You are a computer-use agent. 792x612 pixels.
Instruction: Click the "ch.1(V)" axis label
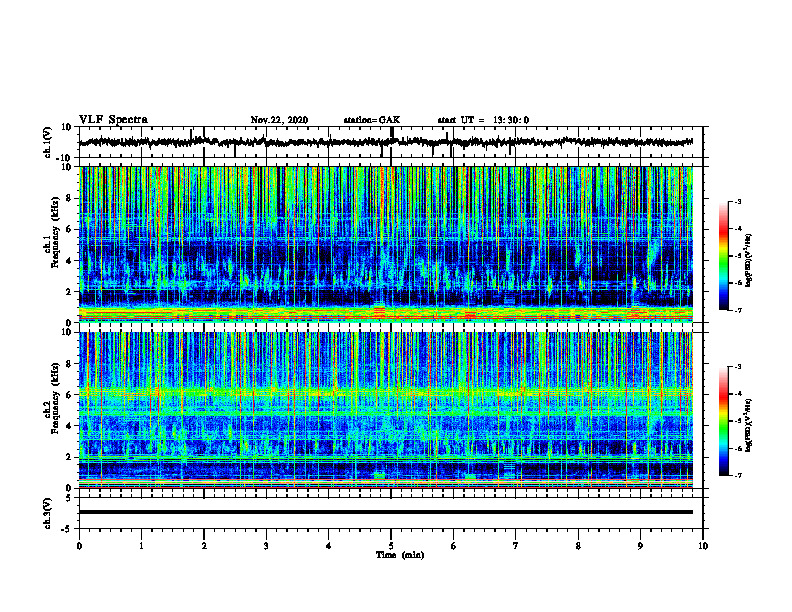pyautogui.click(x=48, y=142)
